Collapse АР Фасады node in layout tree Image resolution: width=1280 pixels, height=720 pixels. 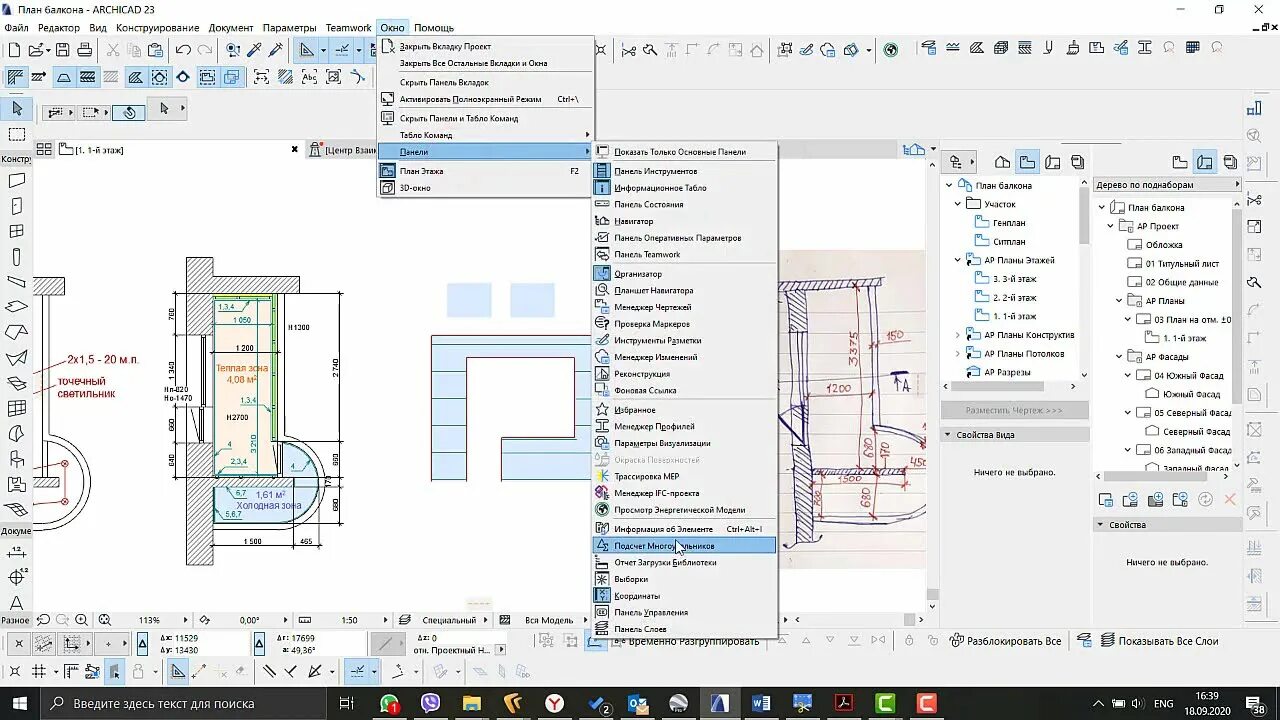[1119, 357]
